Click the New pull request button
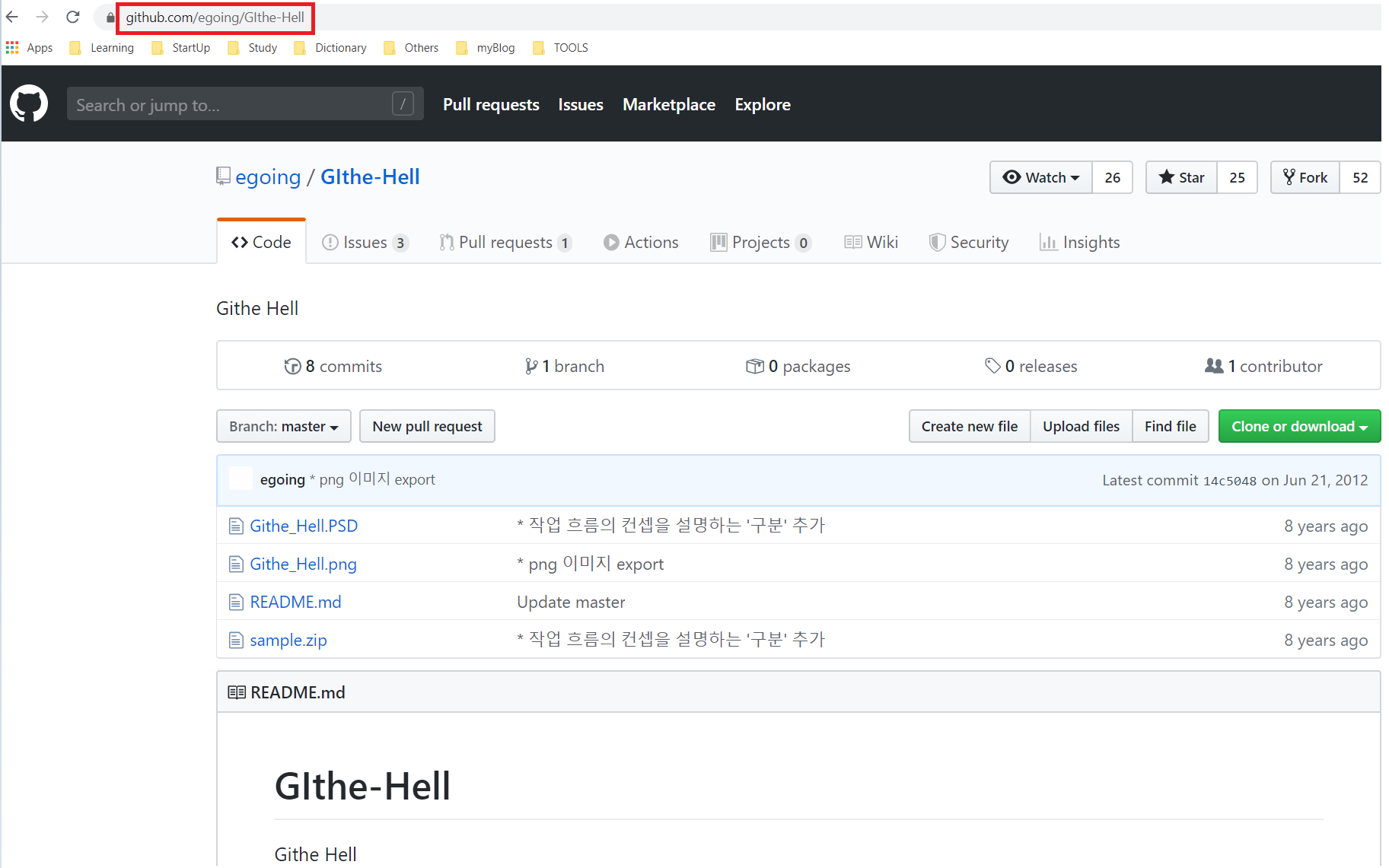The width and height of the screenshot is (1389, 868). 427,426
